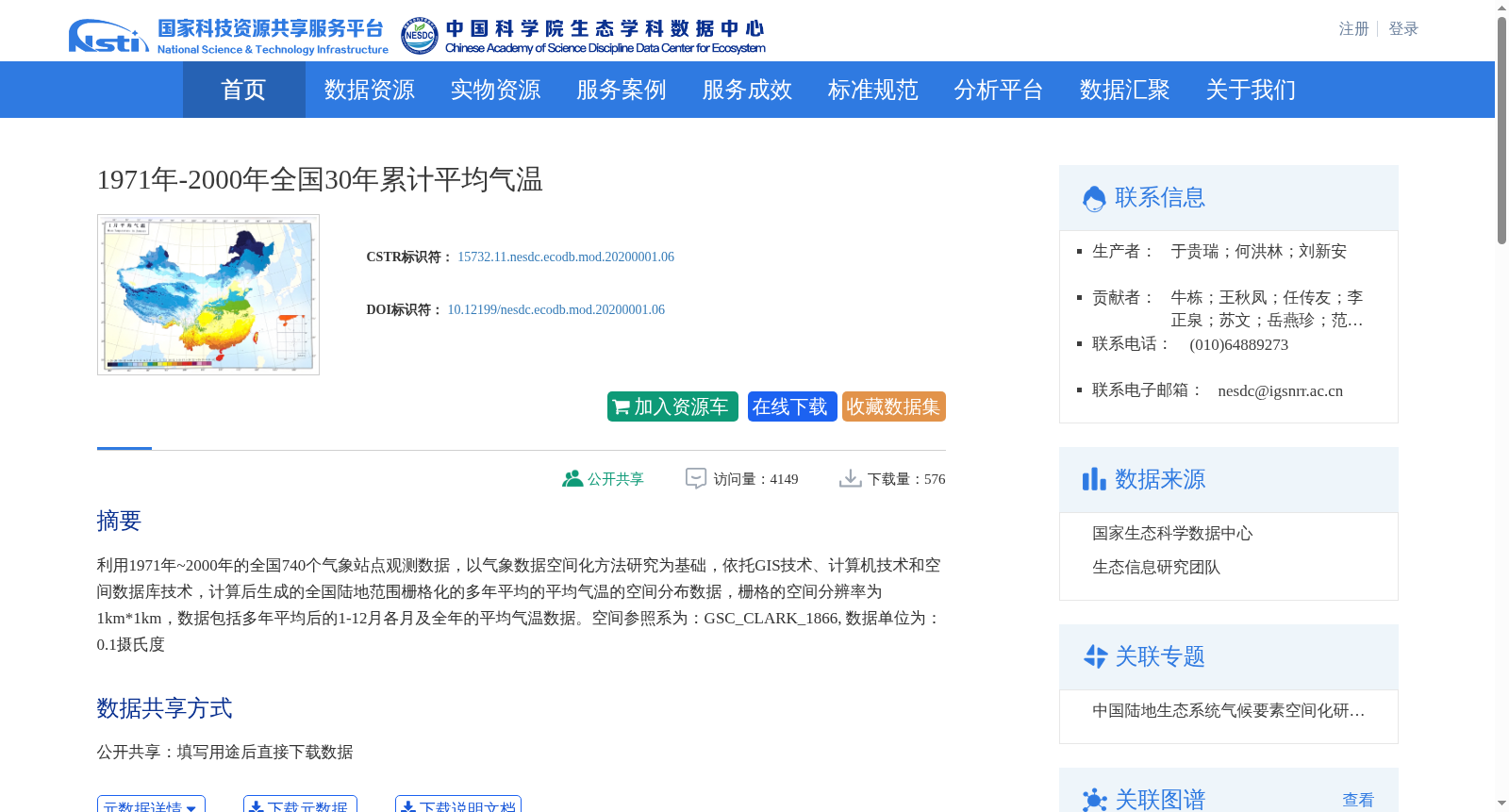The image size is (1509, 812).
Task: Click the 下载量 download icon
Action: tap(851, 478)
